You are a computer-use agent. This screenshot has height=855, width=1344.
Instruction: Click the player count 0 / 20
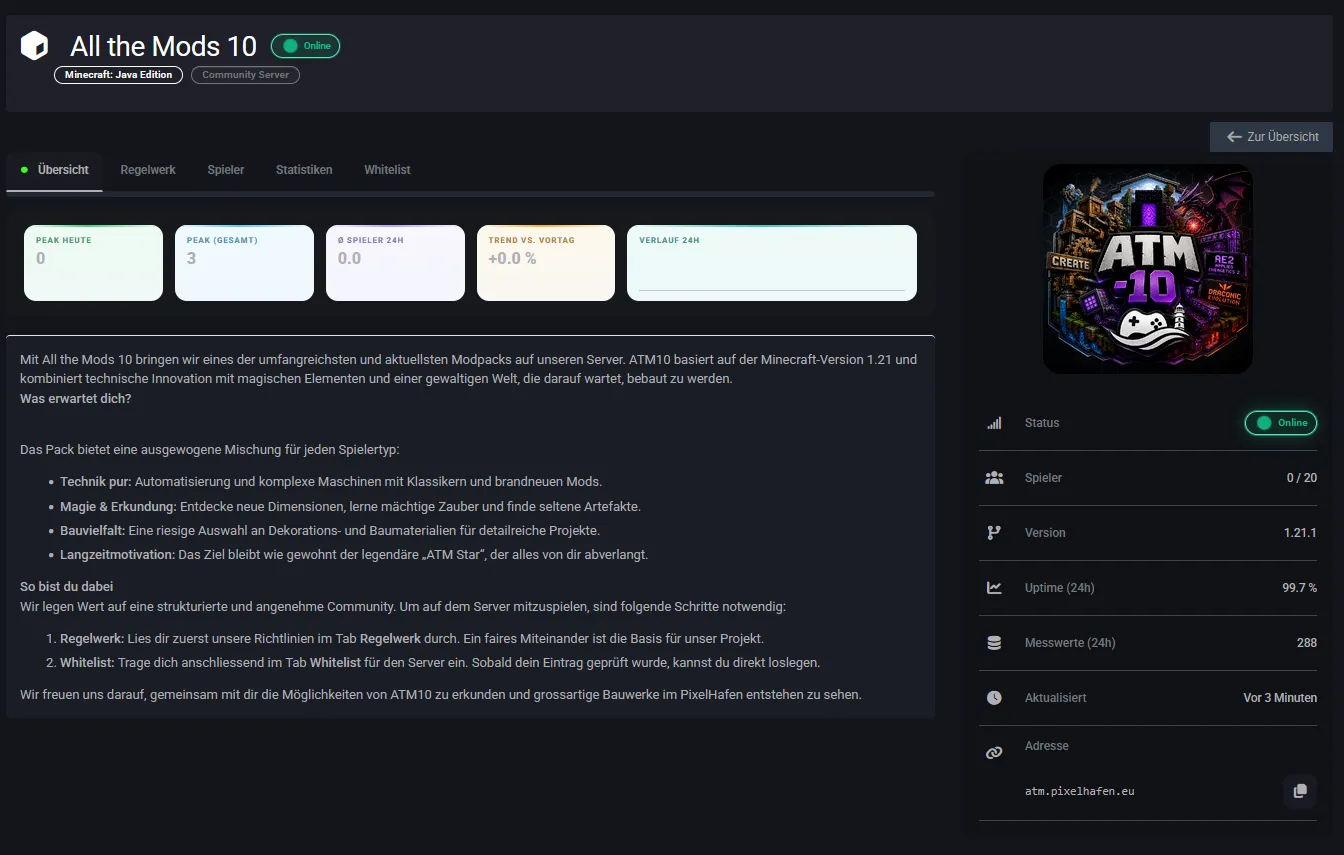coord(1302,478)
